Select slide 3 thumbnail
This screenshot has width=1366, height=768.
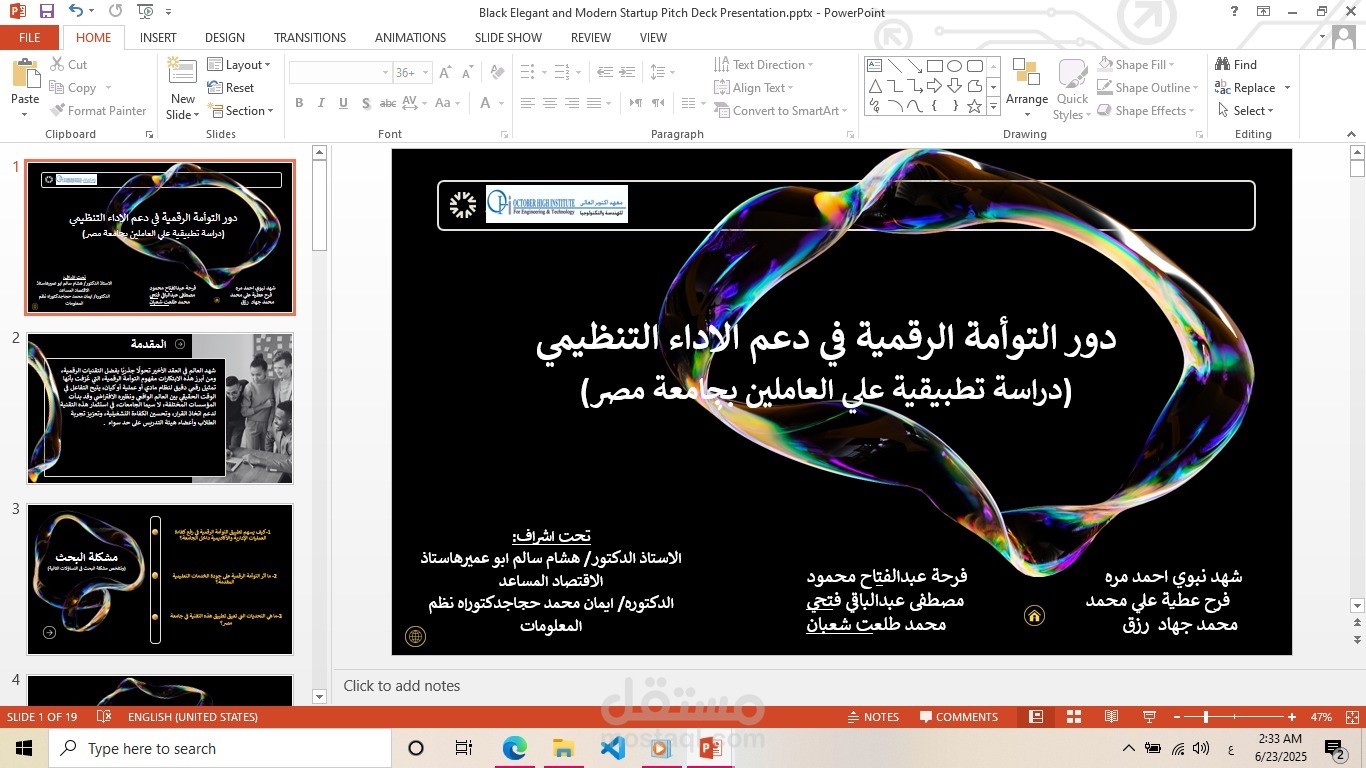[x=160, y=579]
